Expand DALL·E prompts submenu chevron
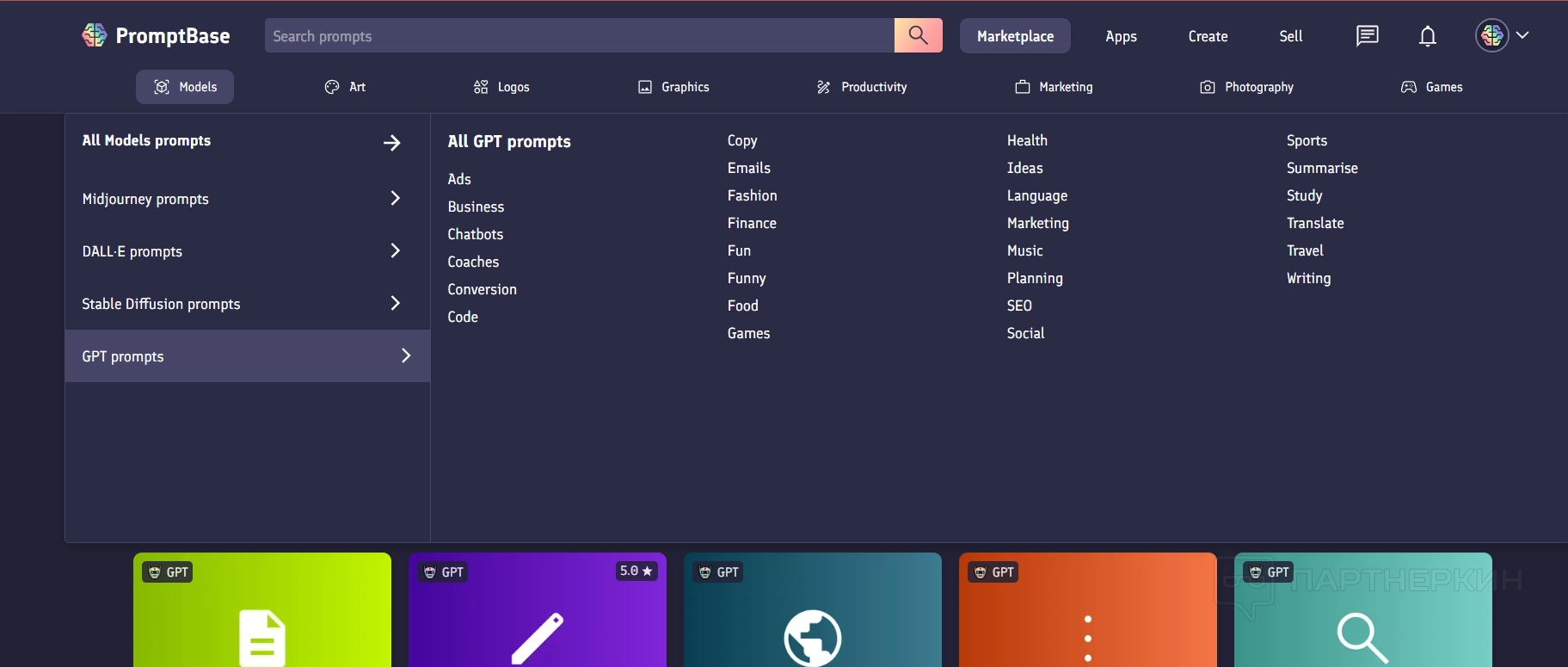The height and width of the screenshot is (667, 1568). [x=396, y=250]
